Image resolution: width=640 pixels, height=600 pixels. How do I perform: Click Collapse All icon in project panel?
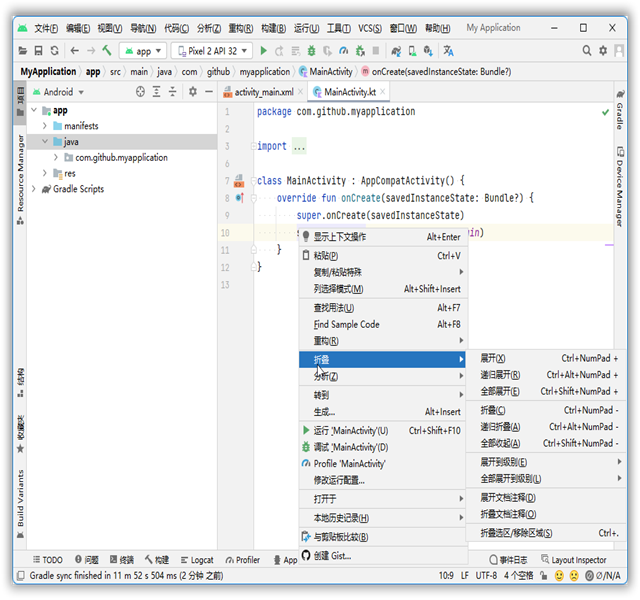coord(173,92)
